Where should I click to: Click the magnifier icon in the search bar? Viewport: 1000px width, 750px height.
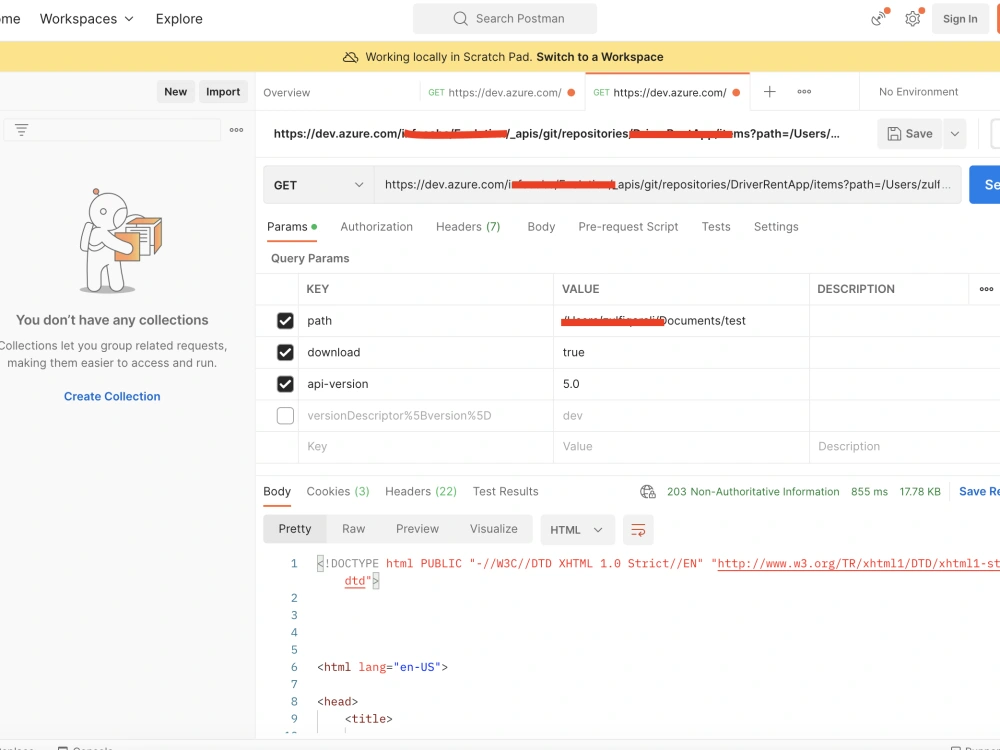pyautogui.click(x=460, y=18)
